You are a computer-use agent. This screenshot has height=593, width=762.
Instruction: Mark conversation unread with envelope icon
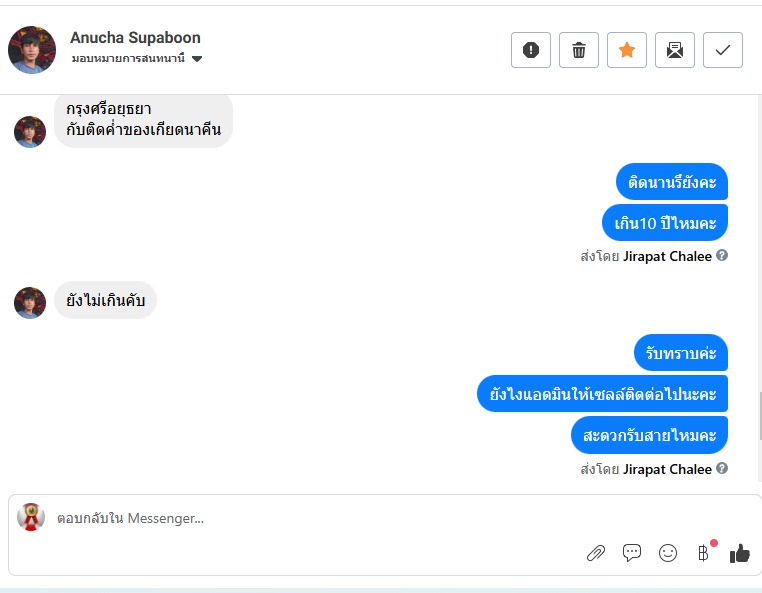(x=675, y=50)
